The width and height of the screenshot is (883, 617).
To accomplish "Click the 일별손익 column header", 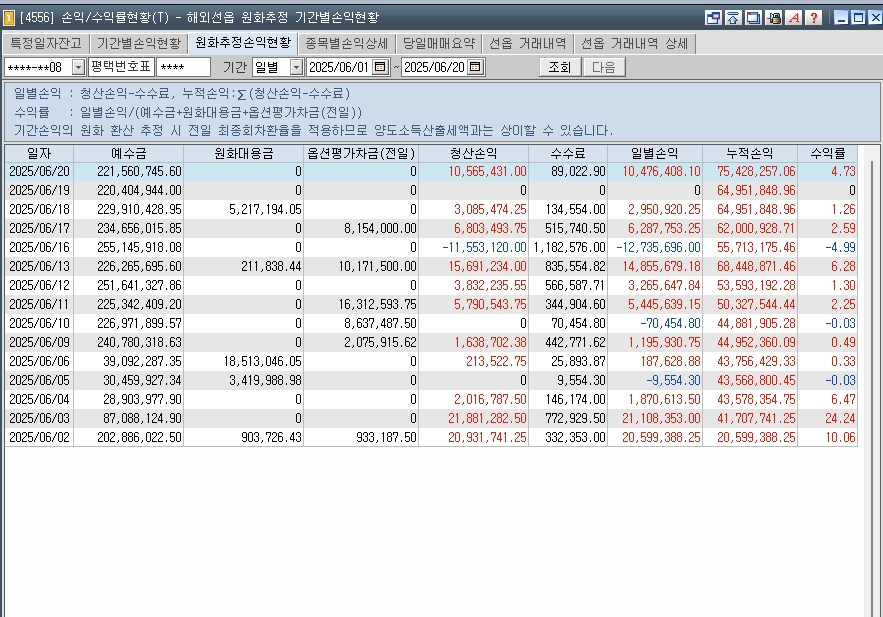I will pos(655,154).
